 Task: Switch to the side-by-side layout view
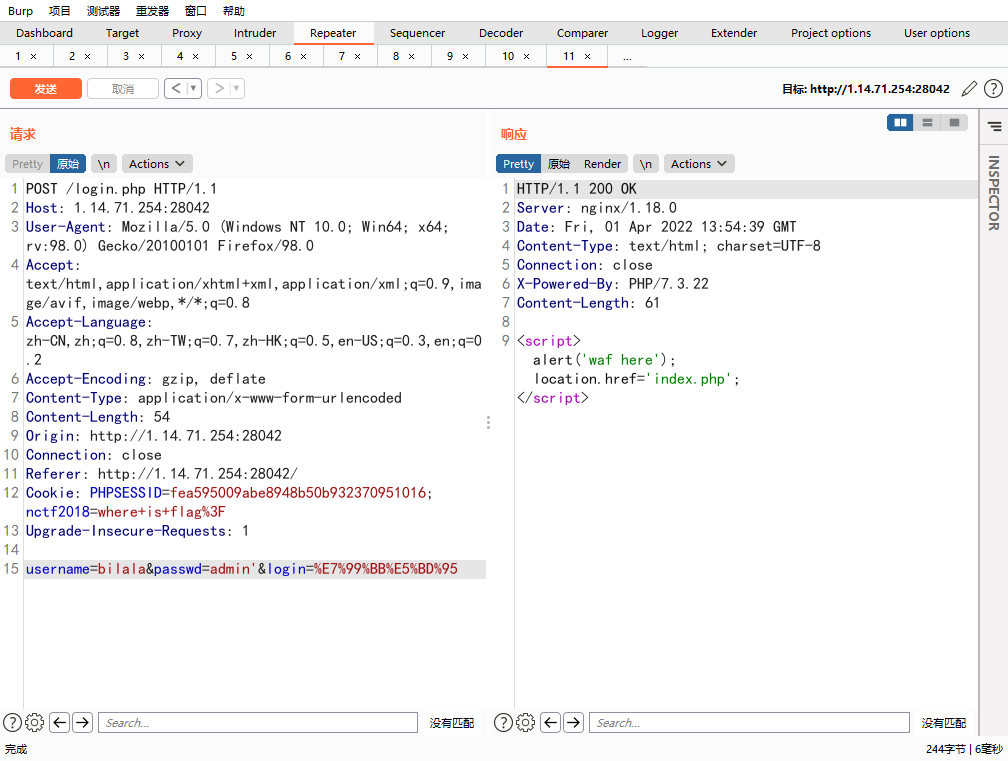click(x=900, y=122)
